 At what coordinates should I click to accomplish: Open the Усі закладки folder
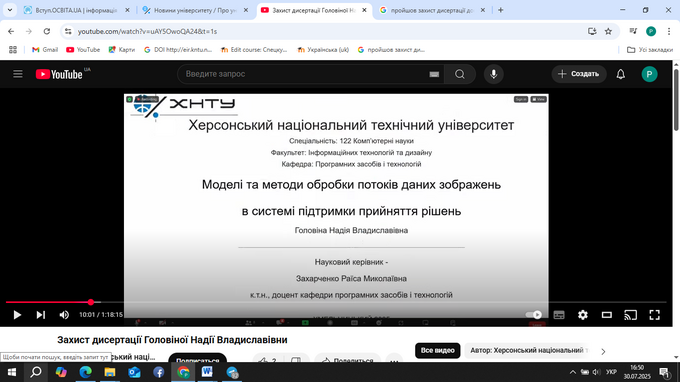650,50
